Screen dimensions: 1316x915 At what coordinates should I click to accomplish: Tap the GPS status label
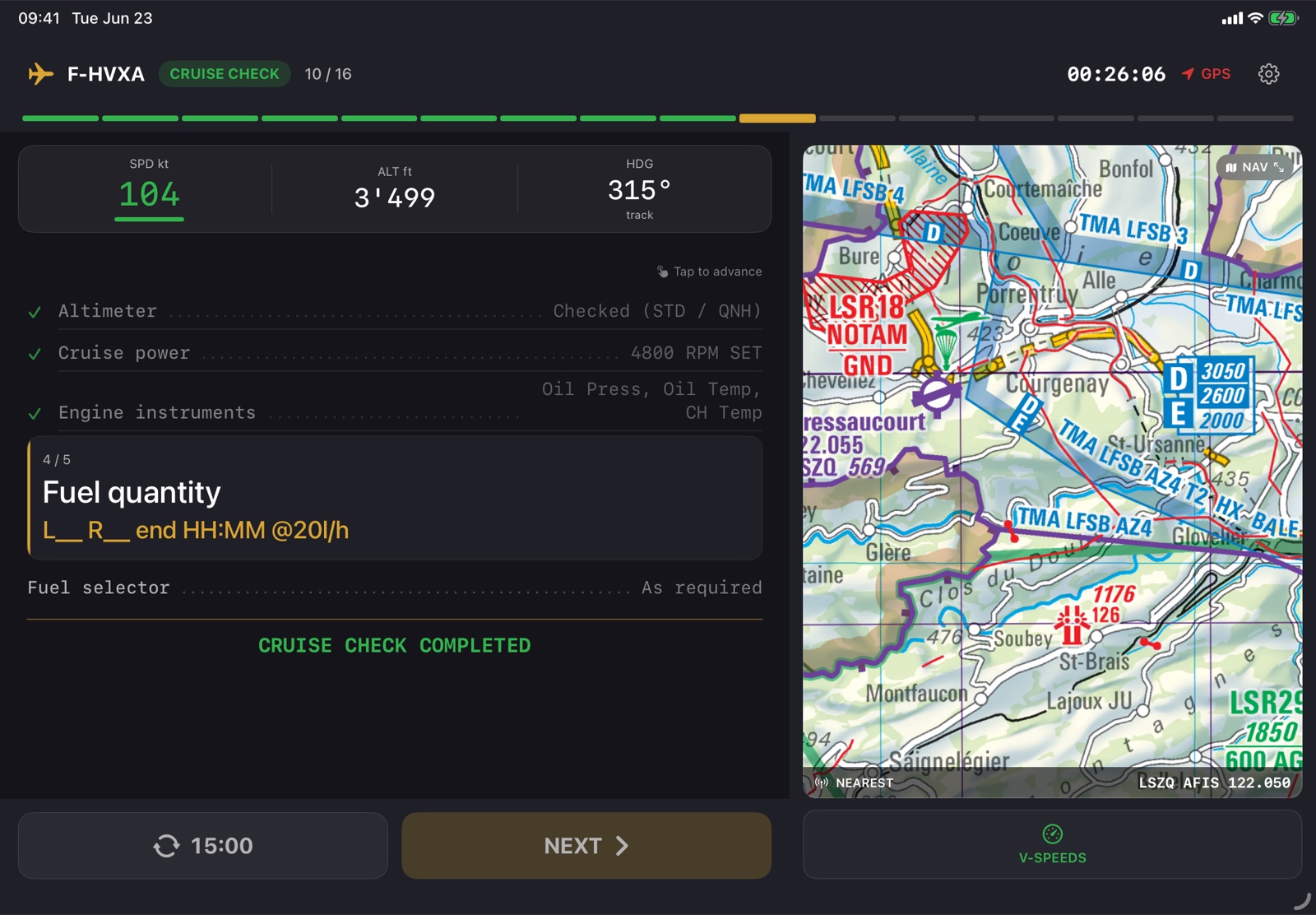(1216, 74)
